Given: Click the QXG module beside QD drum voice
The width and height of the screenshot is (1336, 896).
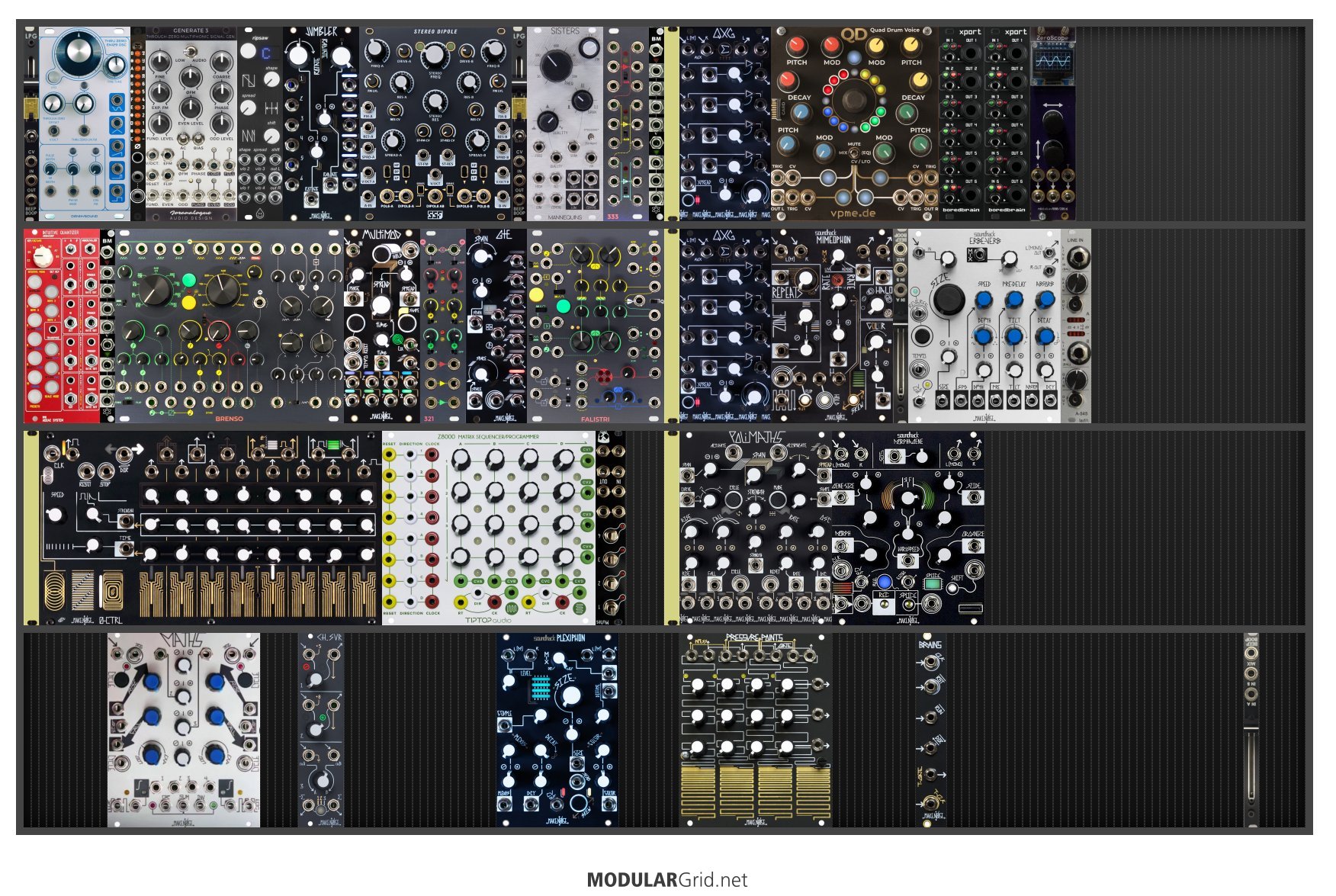Looking at the screenshot, I should coord(725,124).
